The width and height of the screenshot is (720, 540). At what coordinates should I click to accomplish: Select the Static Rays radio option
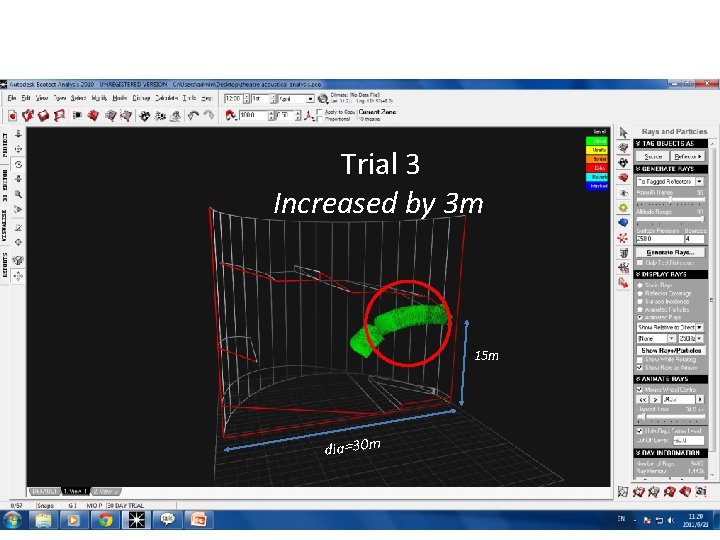click(x=640, y=285)
